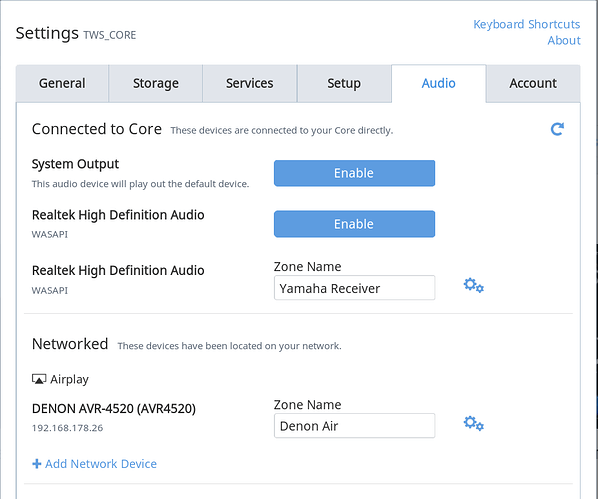Screen dimensions: 598x499
Task: Select the Audio tab
Action: click(x=439, y=84)
